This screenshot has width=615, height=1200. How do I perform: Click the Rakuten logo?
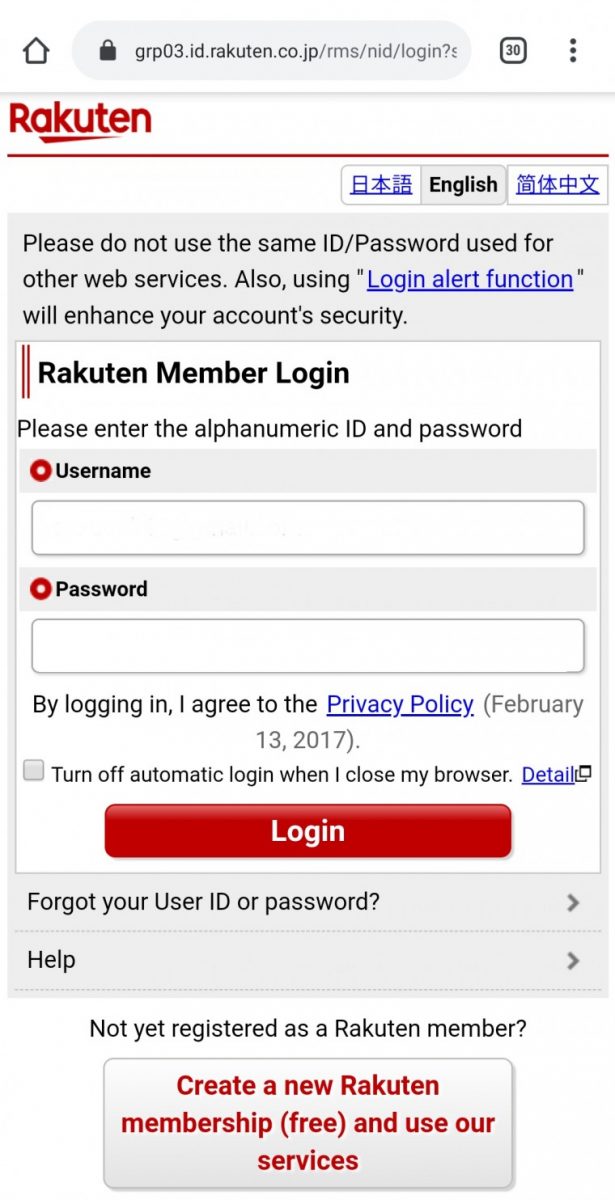(x=80, y=122)
